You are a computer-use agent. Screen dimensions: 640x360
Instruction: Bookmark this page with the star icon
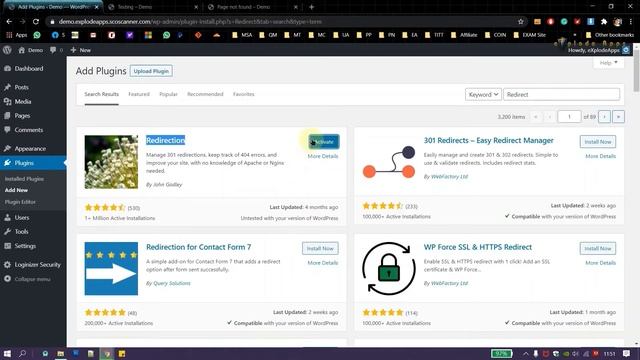pos(520,22)
